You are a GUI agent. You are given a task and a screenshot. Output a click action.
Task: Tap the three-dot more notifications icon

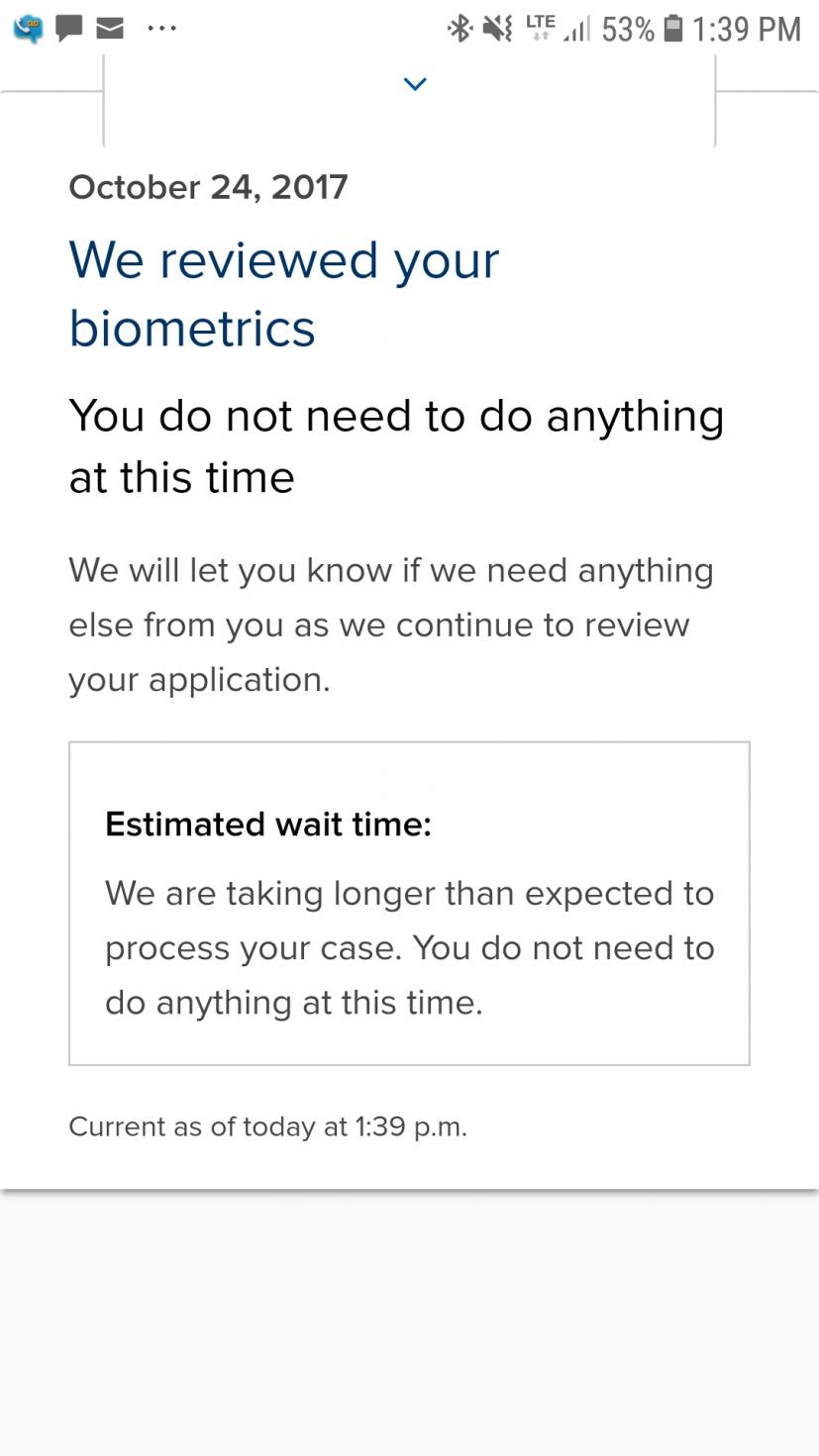pyautogui.click(x=161, y=29)
